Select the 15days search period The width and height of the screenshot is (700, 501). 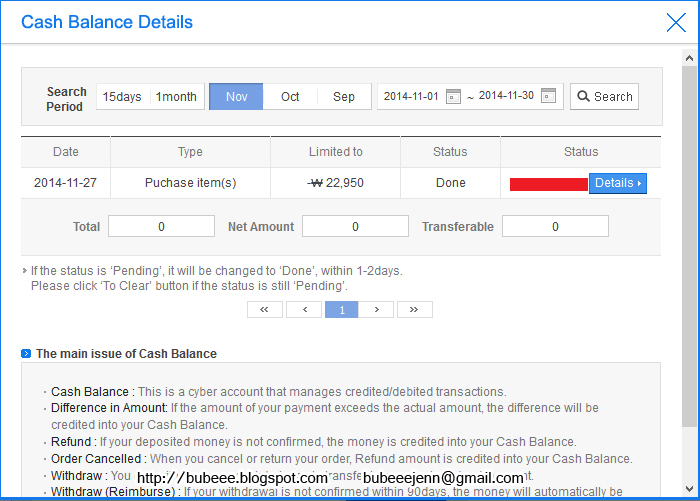pyautogui.click(x=122, y=97)
